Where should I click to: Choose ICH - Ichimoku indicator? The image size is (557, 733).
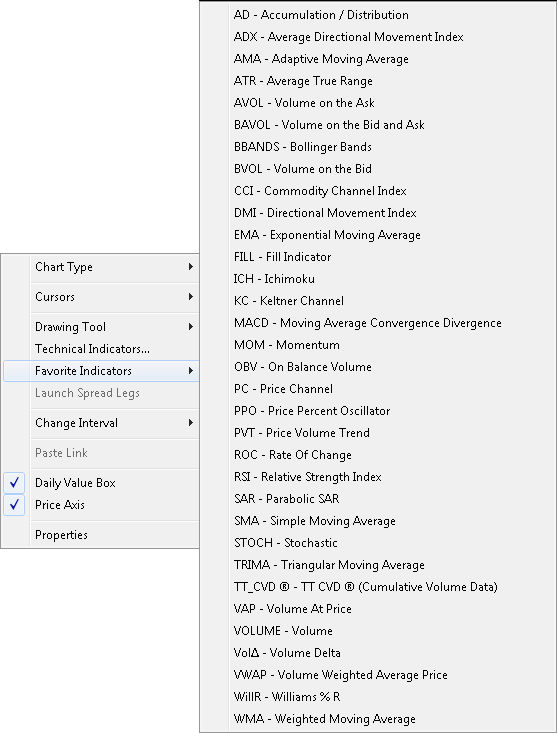[378, 279]
